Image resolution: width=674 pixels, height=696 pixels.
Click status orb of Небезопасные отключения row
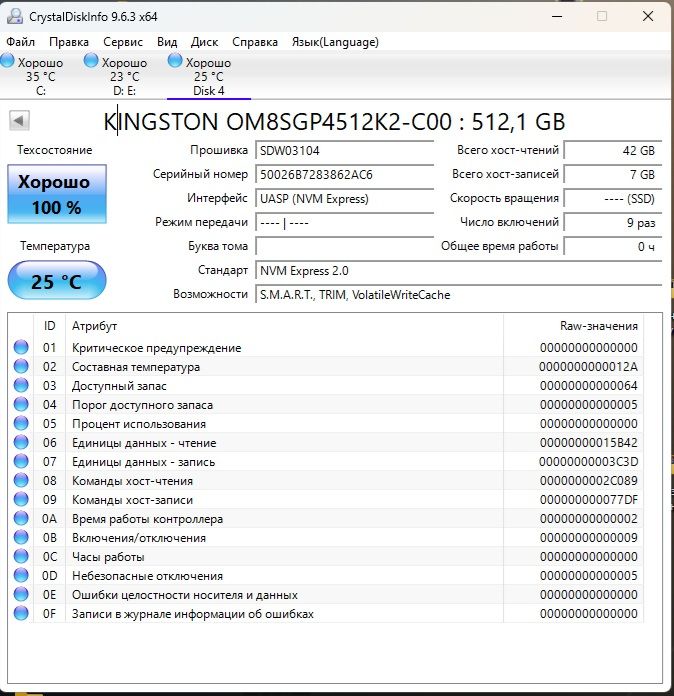click(21, 575)
